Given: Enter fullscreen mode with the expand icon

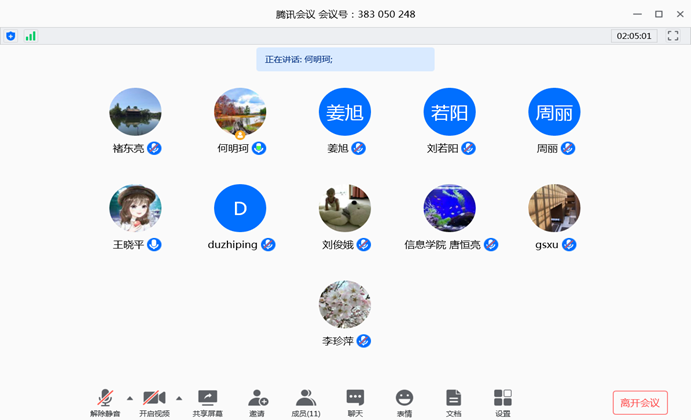Looking at the screenshot, I should pos(673,36).
